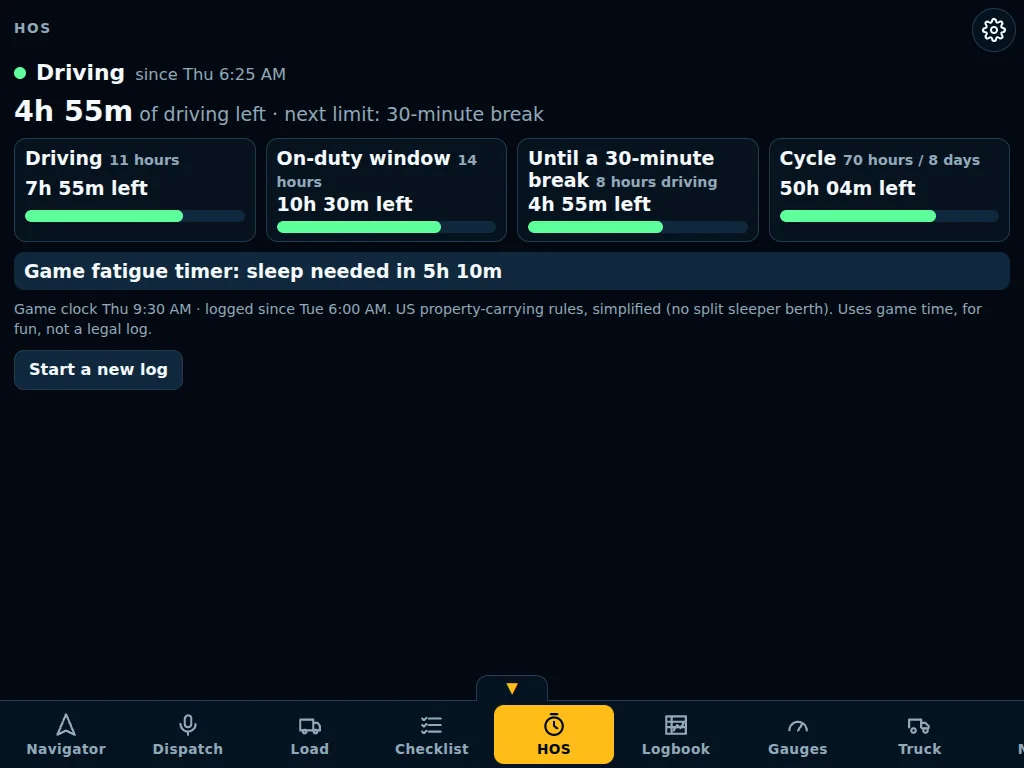The height and width of the screenshot is (768, 1024).
Task: Collapse the bottom bar with the yellow arrow
Action: (x=512, y=688)
